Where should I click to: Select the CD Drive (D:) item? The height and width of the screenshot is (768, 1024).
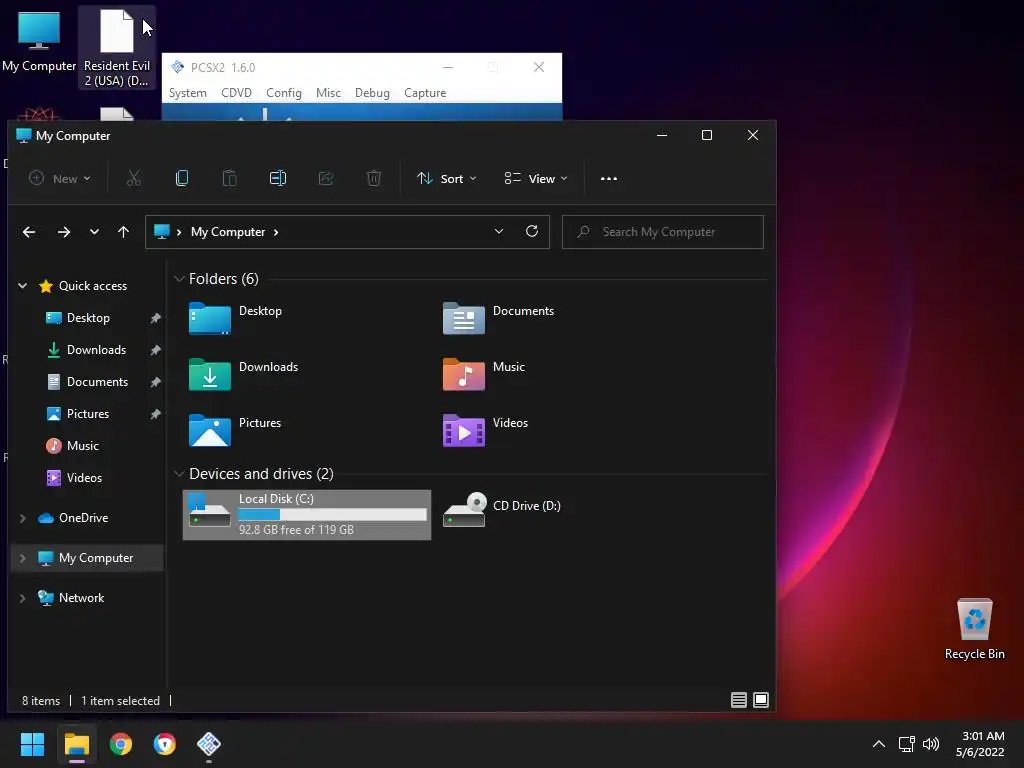(x=502, y=509)
